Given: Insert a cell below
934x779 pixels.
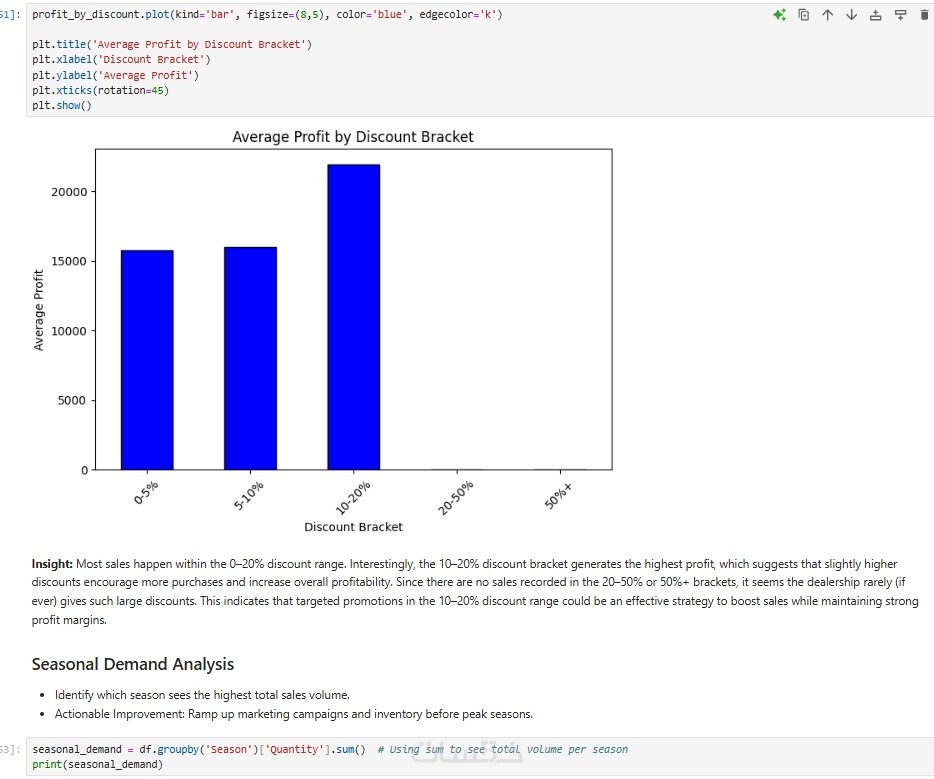Looking at the screenshot, I should point(900,15).
